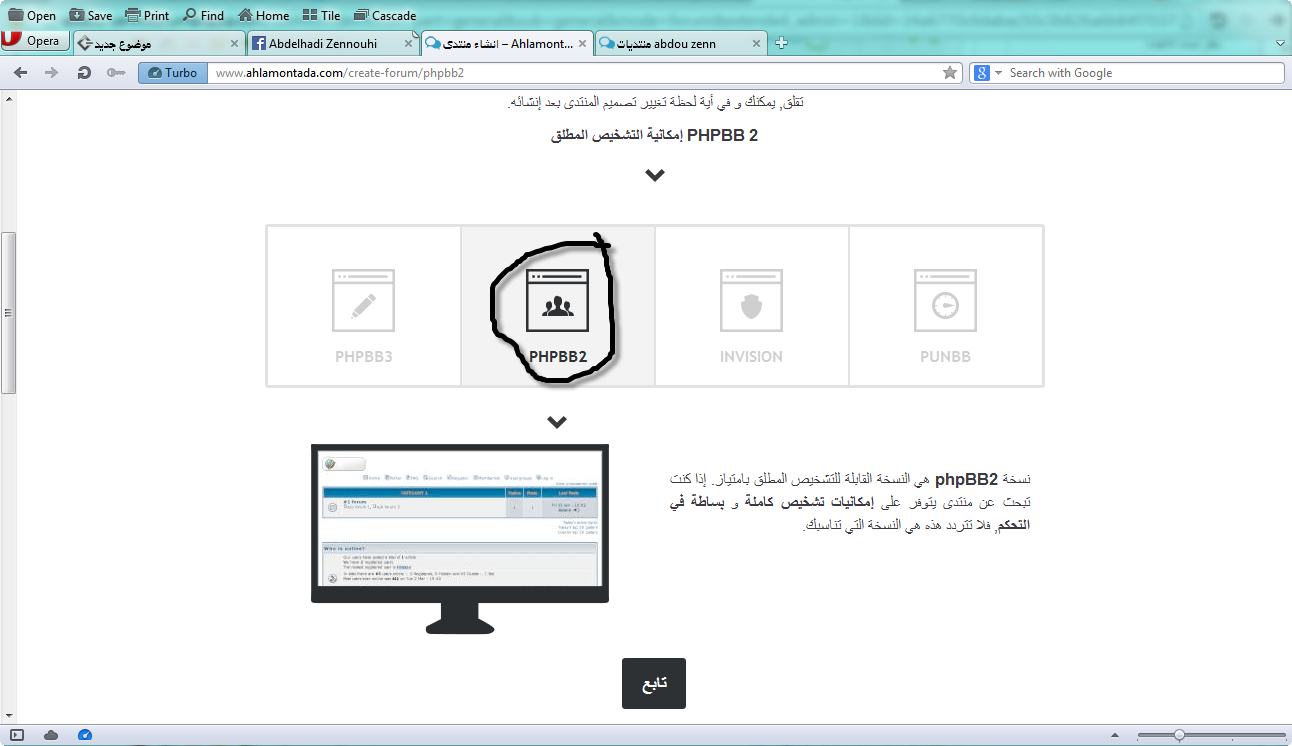Close the Abdelhadi Zennouhi tab
Image resolution: width=1292 pixels, height=746 pixels.
[x=408, y=43]
